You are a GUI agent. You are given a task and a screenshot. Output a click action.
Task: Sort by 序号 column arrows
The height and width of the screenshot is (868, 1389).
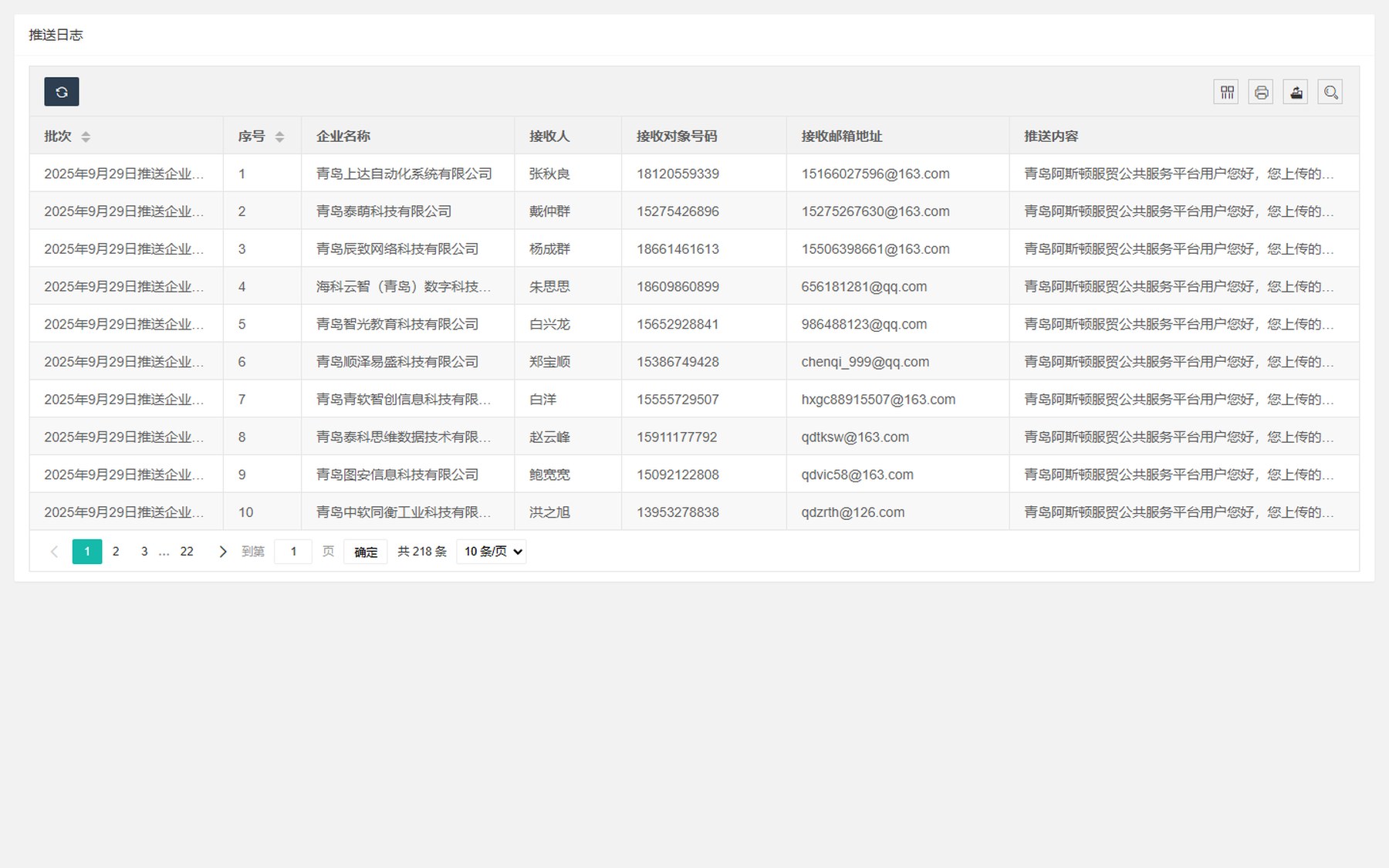pyautogui.click(x=279, y=137)
